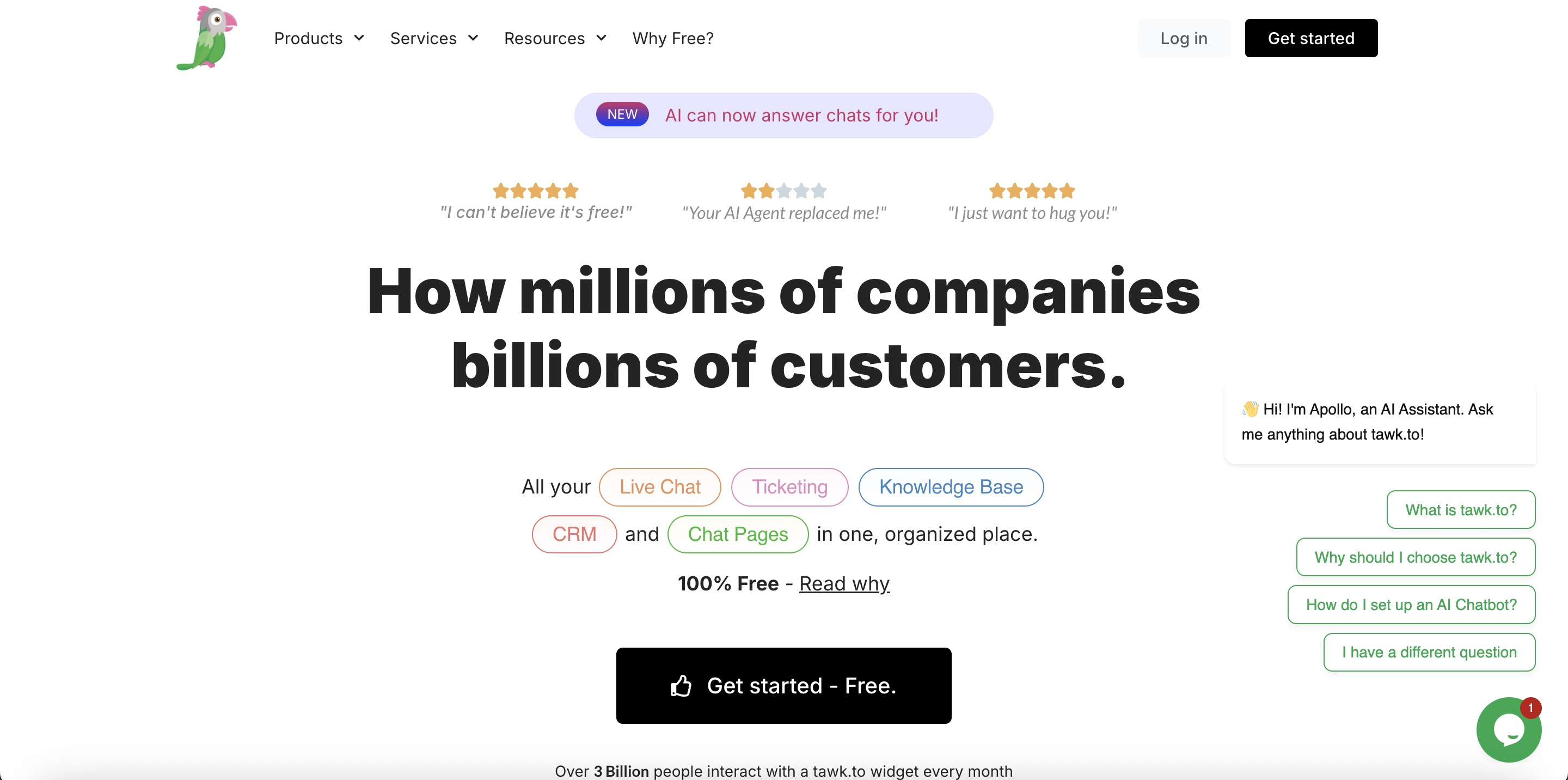The height and width of the screenshot is (780, 1568).
Task: Click the tawk.to parrot logo
Action: click(x=207, y=38)
